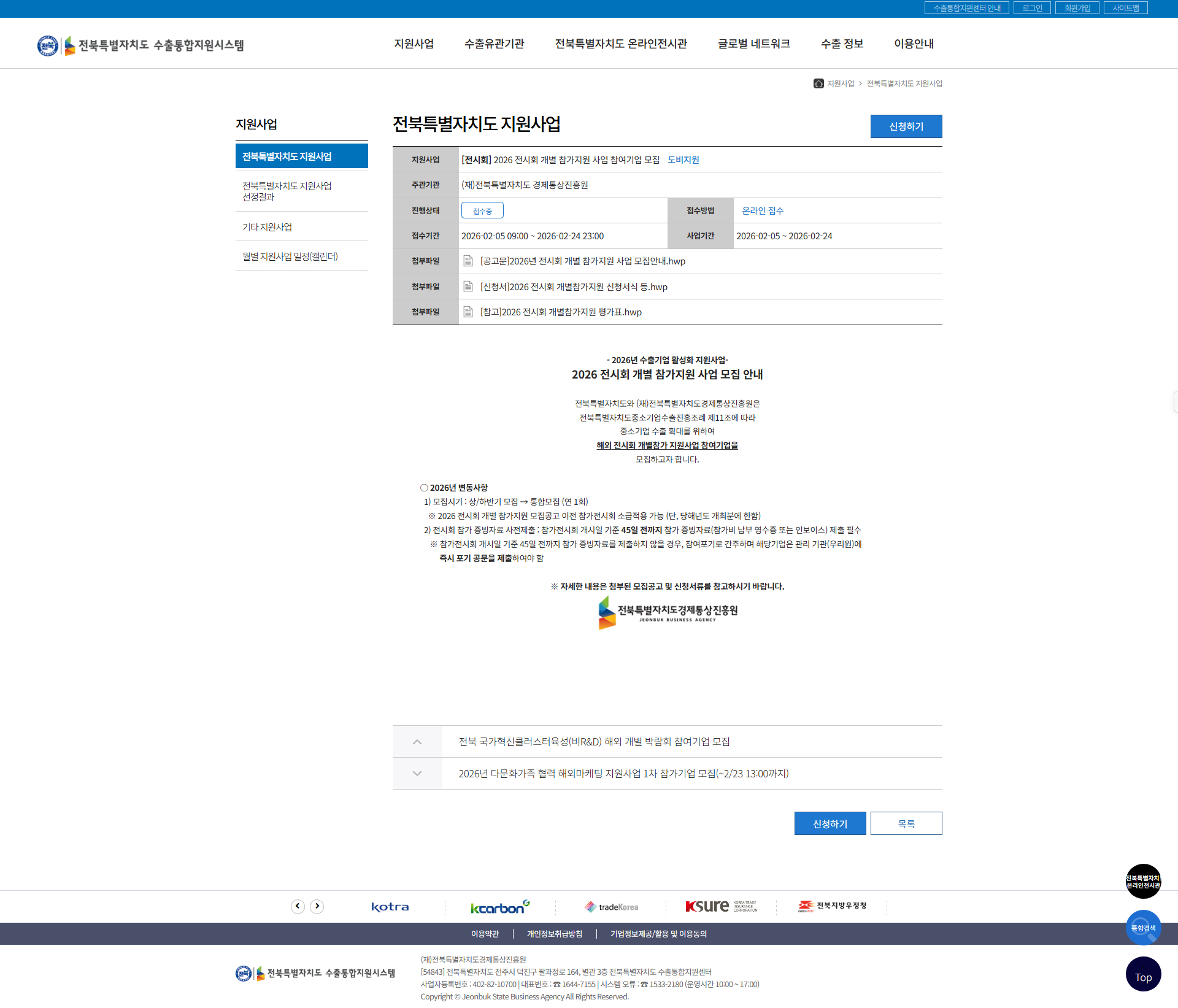The image size is (1178, 1008).
Task: Go to next post via down chevron
Action: (x=417, y=774)
